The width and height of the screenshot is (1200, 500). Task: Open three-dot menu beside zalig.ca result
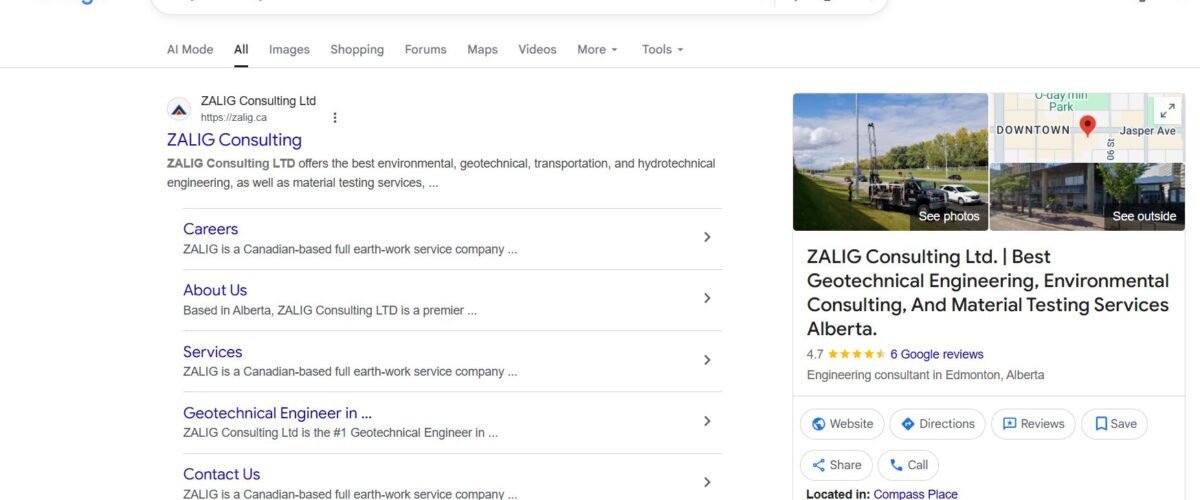coord(335,118)
